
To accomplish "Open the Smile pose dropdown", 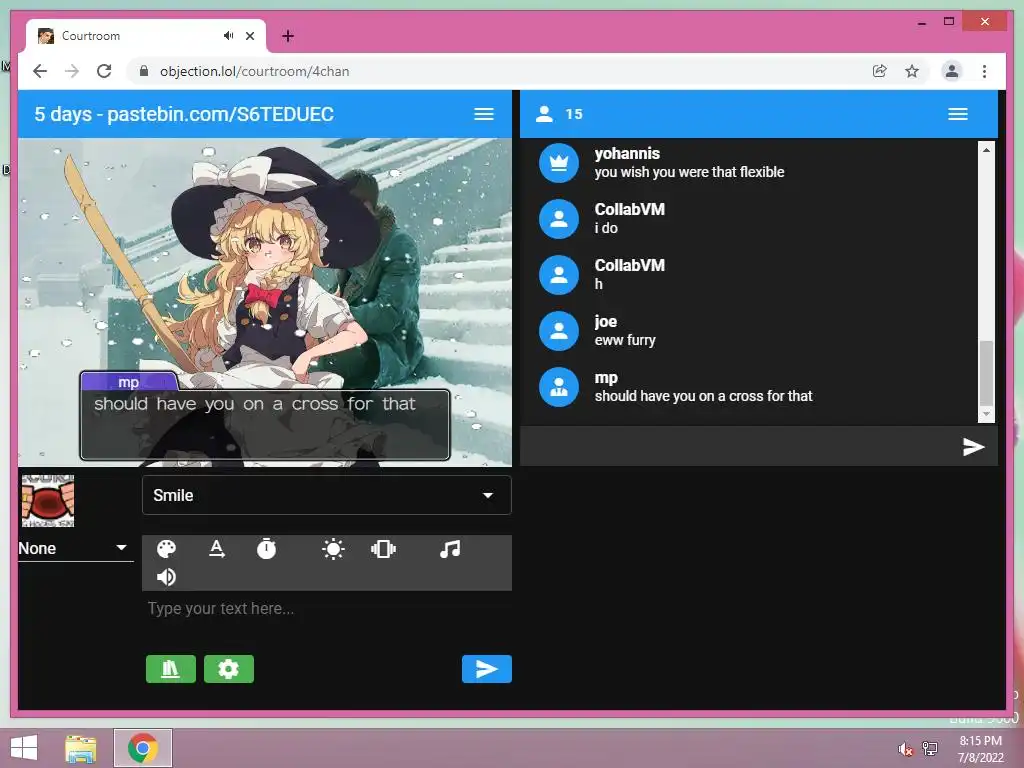I will [327, 495].
